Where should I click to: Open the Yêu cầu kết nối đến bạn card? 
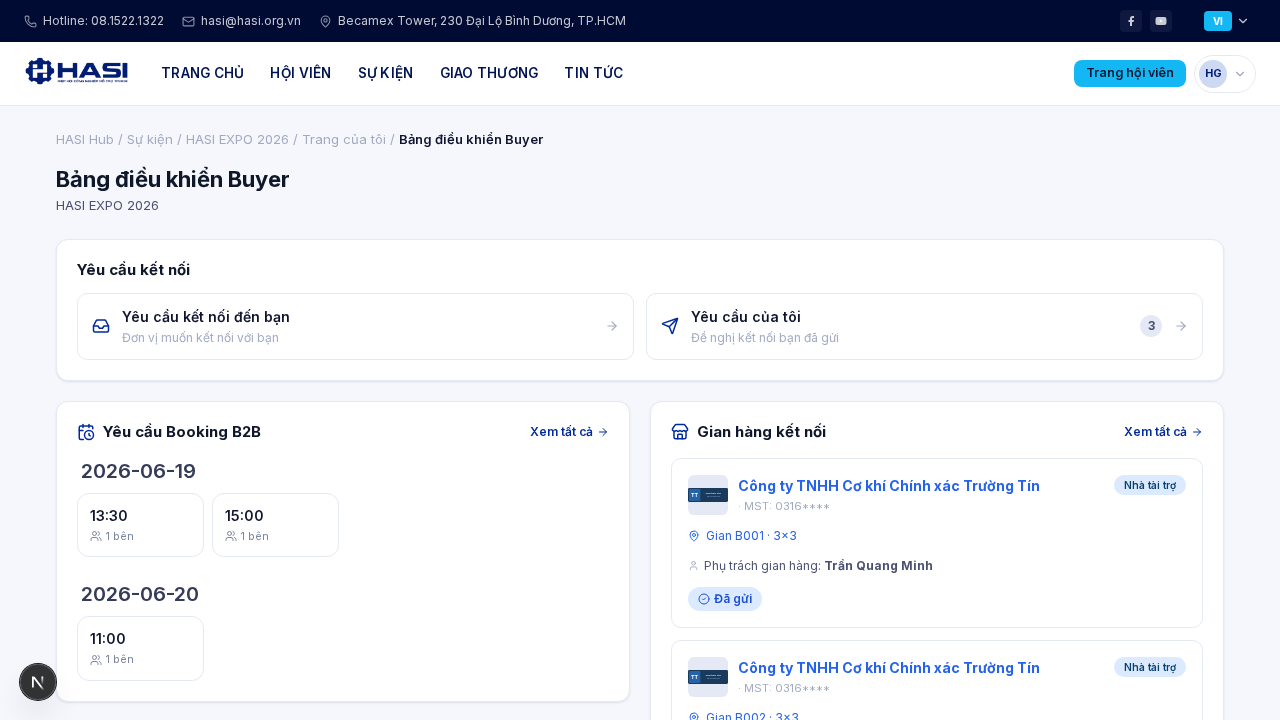click(x=355, y=326)
